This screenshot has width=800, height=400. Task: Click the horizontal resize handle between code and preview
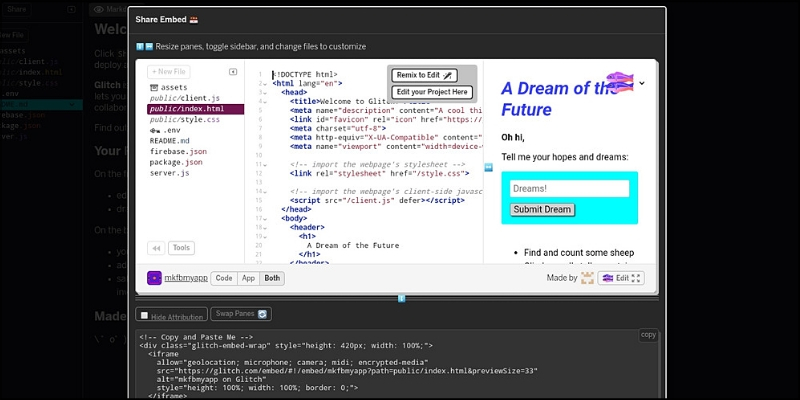(488, 167)
